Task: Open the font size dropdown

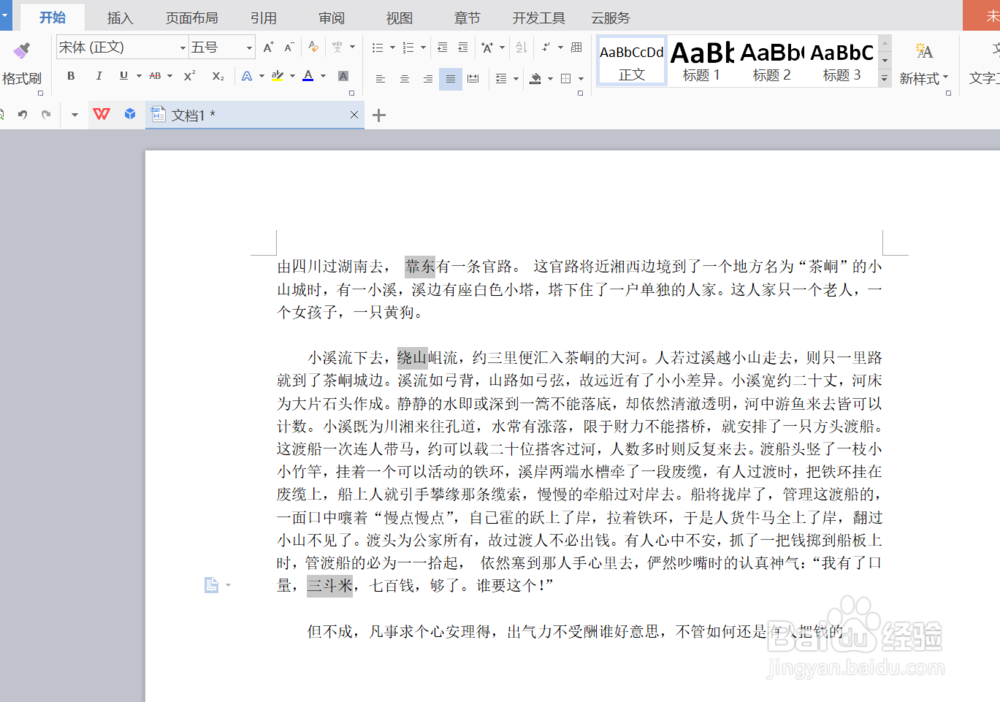Action: tap(249, 45)
